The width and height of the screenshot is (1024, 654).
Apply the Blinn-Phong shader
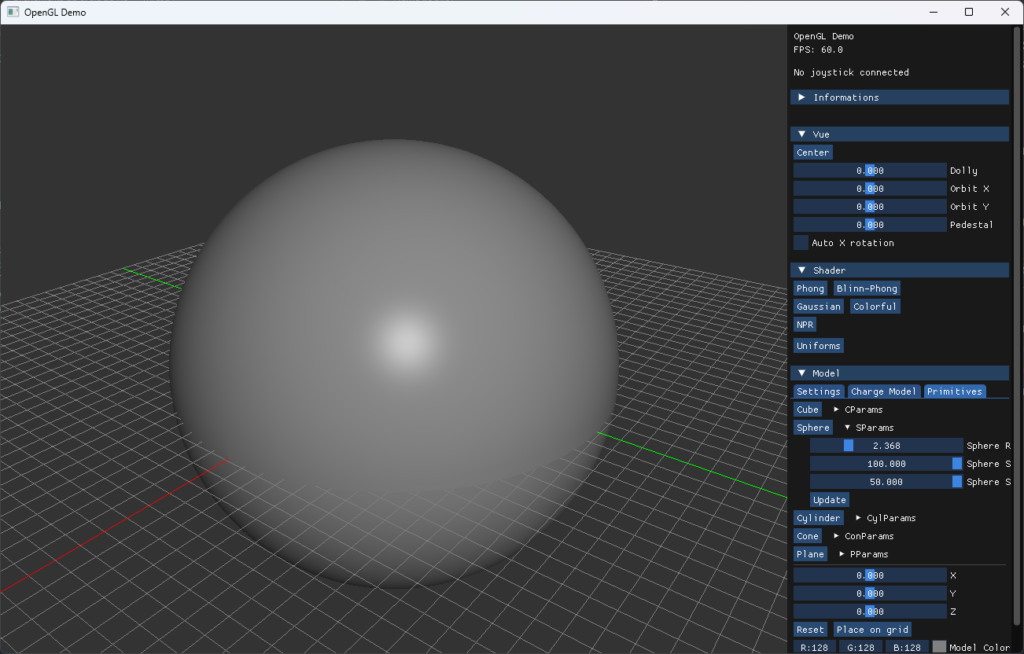tap(867, 288)
